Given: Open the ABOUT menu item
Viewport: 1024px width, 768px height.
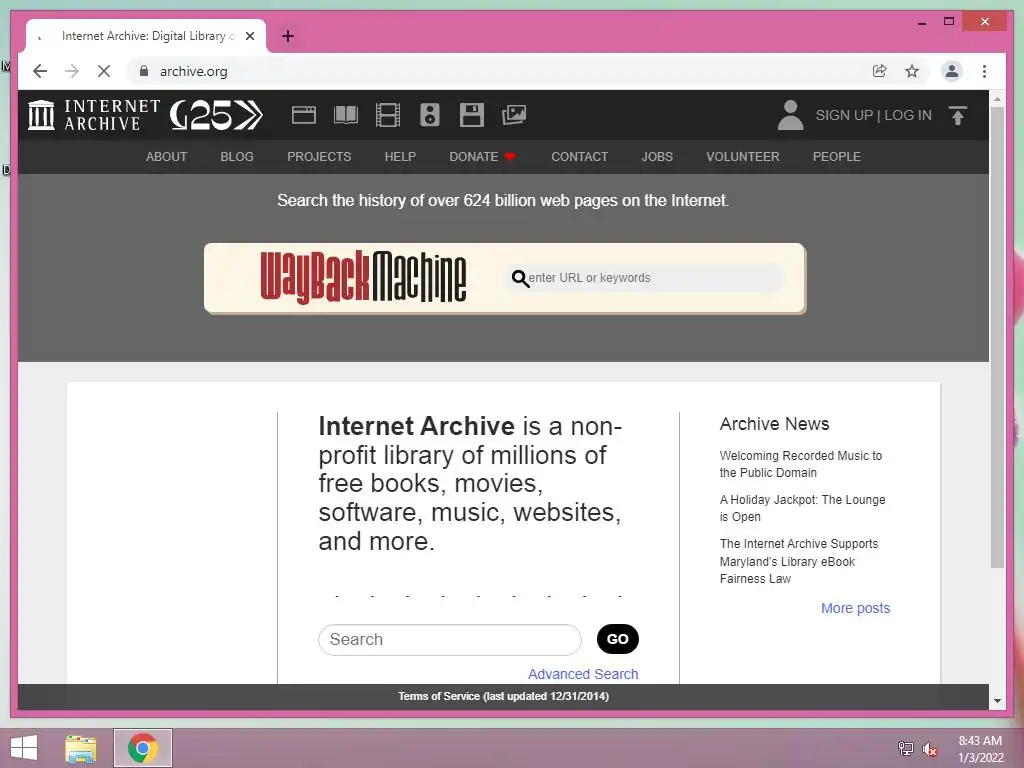Looking at the screenshot, I should pos(167,157).
